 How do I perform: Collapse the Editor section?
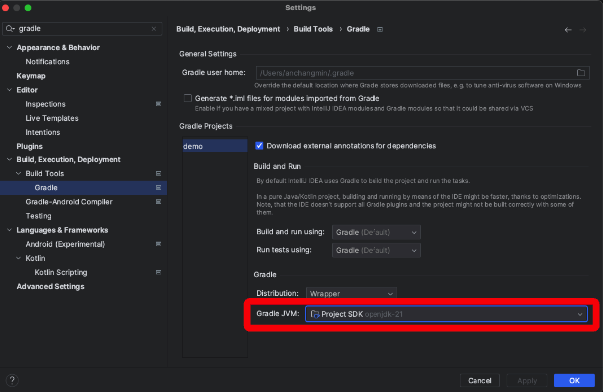click(x=9, y=90)
